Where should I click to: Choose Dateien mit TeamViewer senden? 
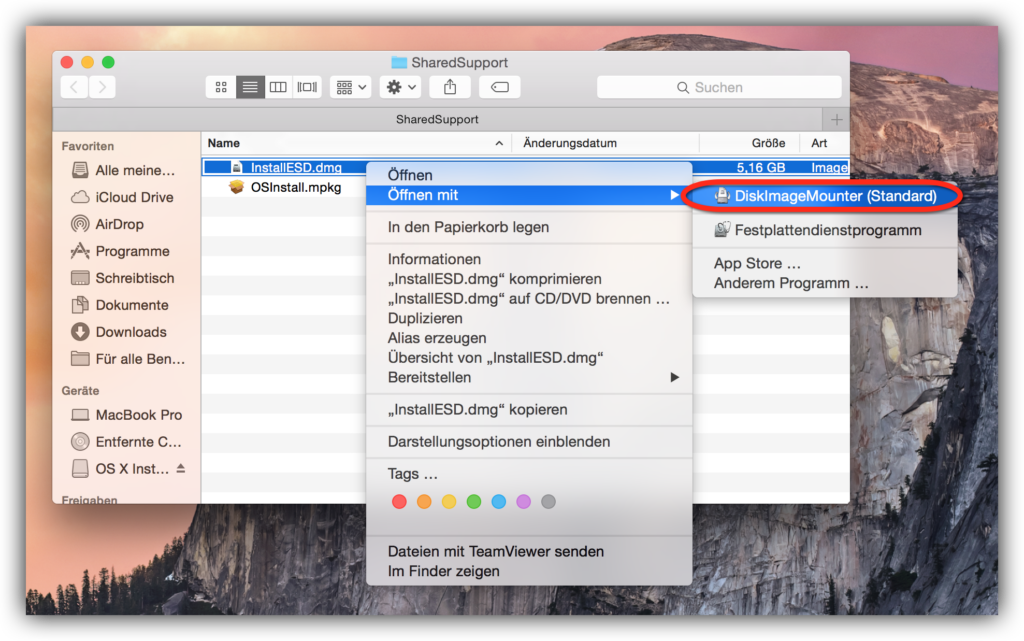tap(529, 552)
